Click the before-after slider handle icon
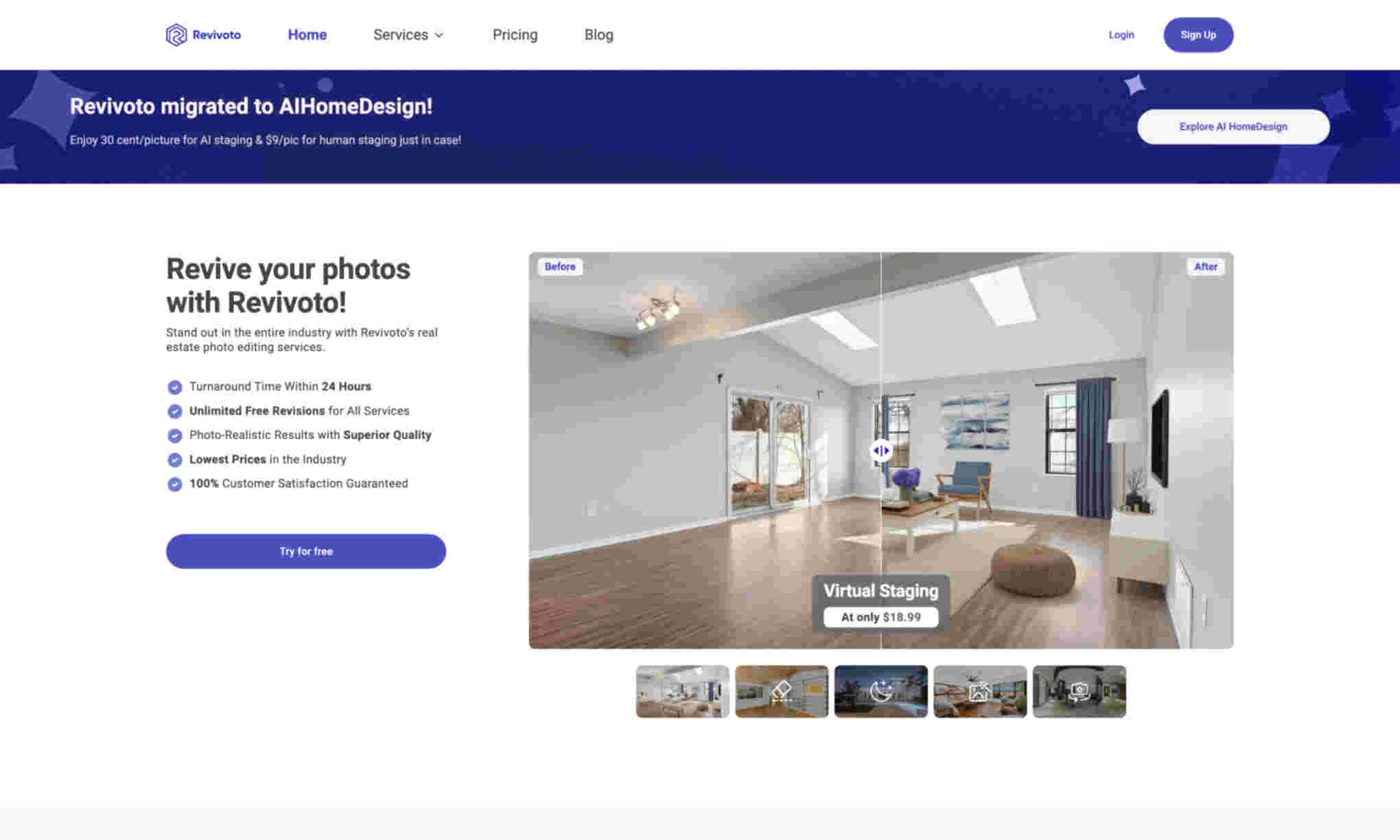This screenshot has height=840, width=1400. click(880, 450)
